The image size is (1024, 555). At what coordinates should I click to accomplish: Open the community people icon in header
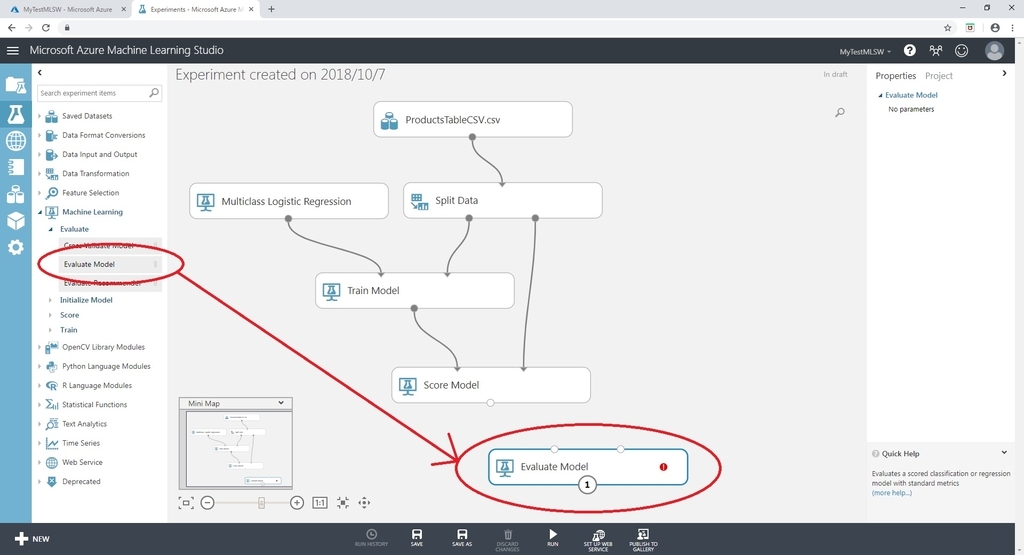936,50
